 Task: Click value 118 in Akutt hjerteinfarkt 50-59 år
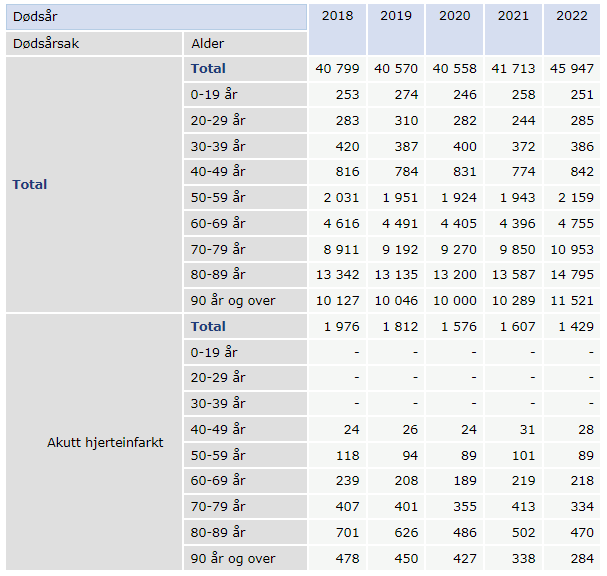pyautogui.click(x=347, y=455)
